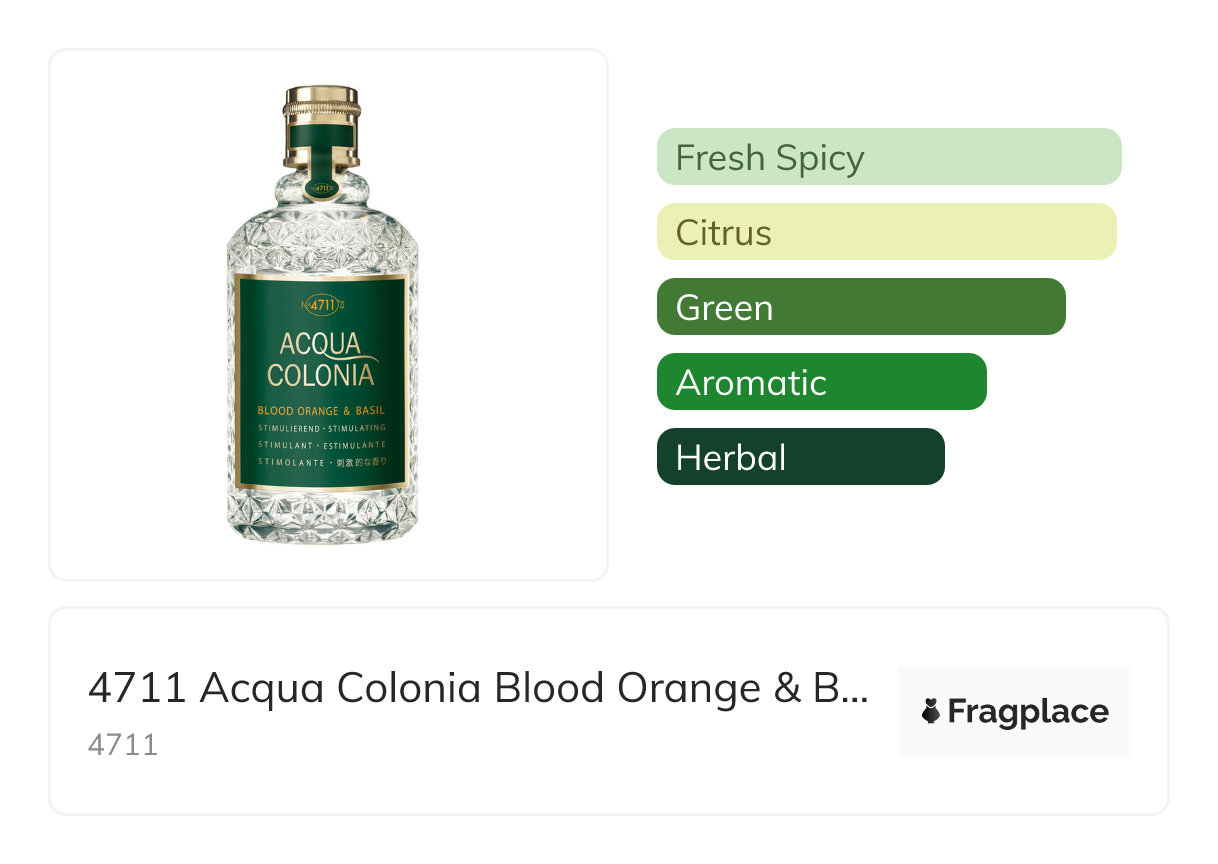Select the Fresh Spicy accord bar
The height and width of the screenshot is (864, 1218).
(888, 157)
